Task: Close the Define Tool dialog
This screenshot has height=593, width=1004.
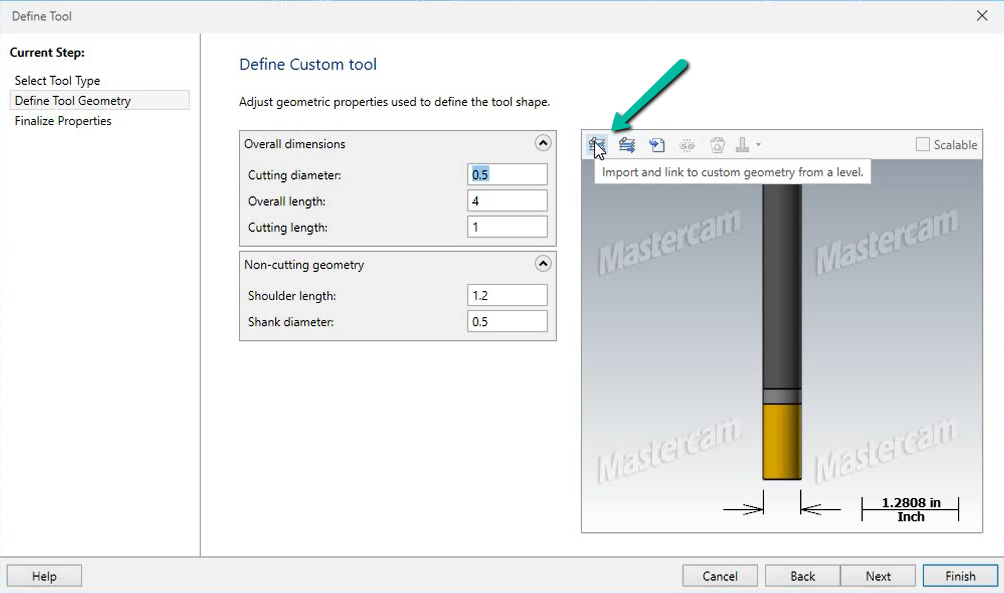Action: (x=982, y=15)
